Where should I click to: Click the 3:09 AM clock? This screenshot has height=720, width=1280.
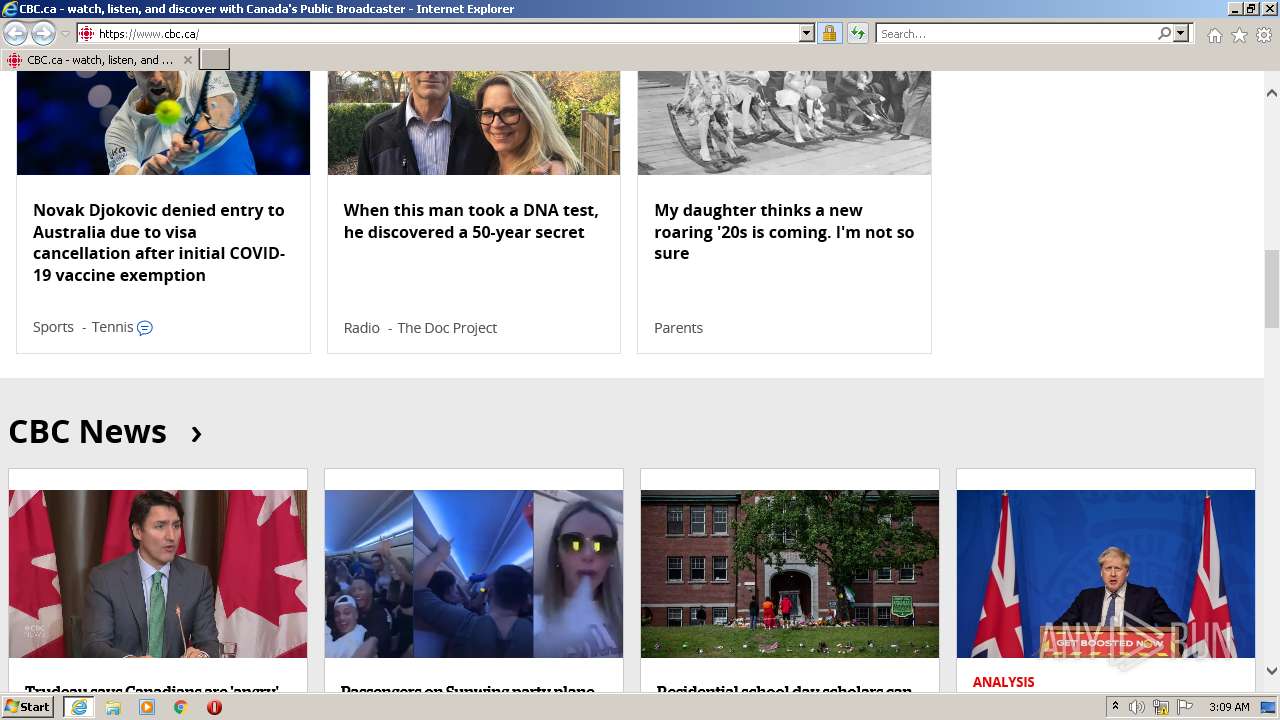1229,707
